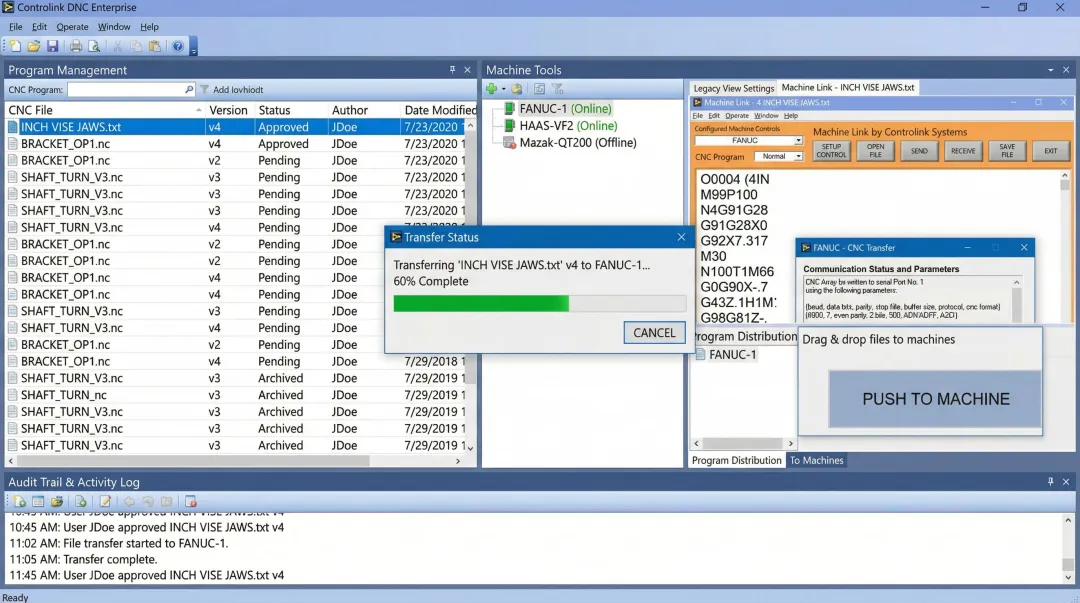Pin the Program Management panel
Viewport: 1080px width, 603px height.
click(x=450, y=70)
